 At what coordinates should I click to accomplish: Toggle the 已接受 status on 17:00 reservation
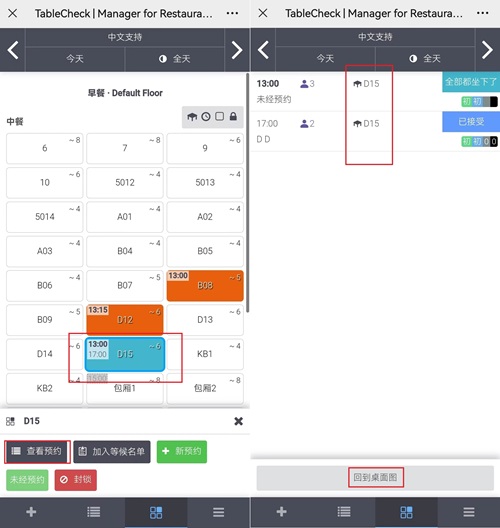(x=471, y=122)
